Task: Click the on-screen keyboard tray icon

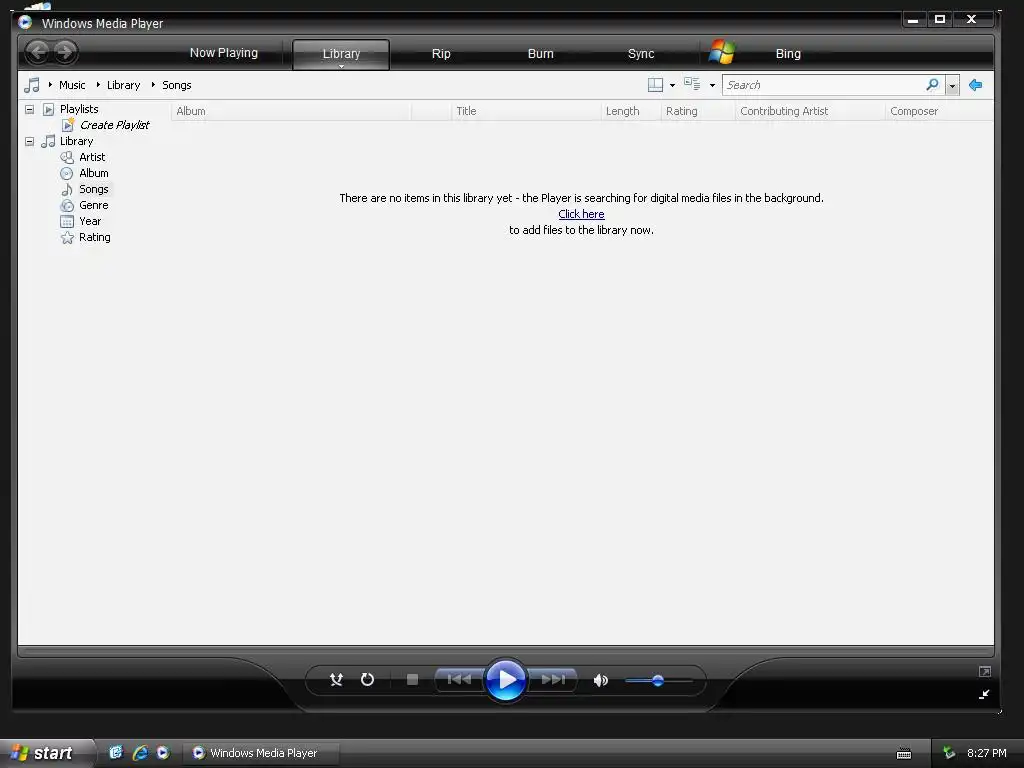Action: click(x=904, y=754)
